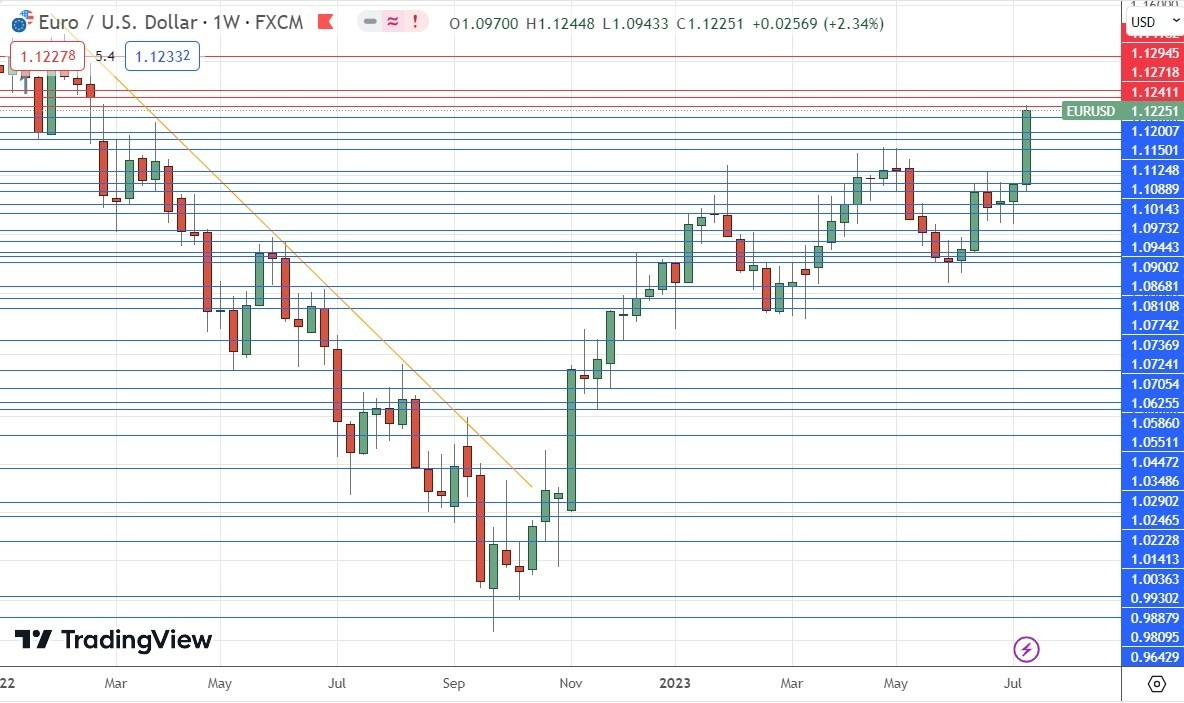Click the green EURUSD price label
Image resolution: width=1184 pixels, height=703 pixels.
pos(1090,111)
